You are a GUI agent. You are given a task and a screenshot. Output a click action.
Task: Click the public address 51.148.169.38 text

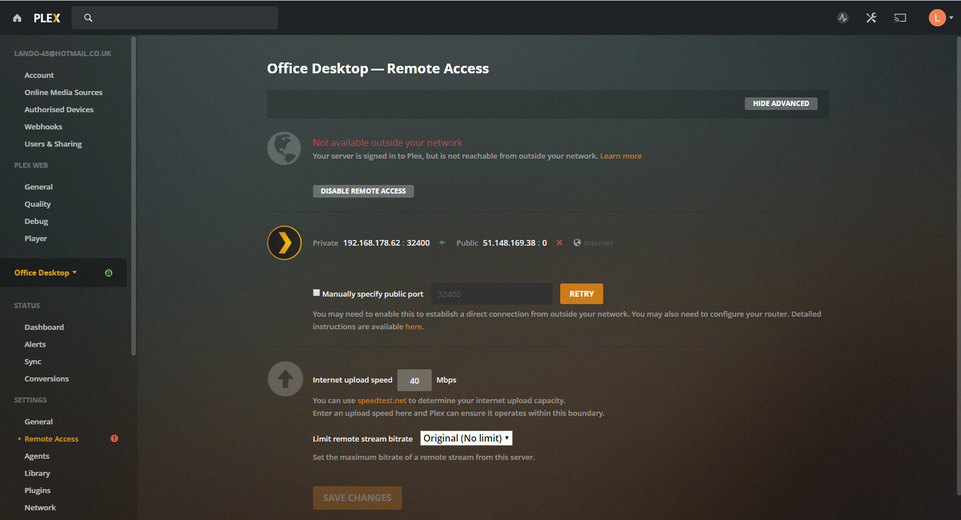509,243
